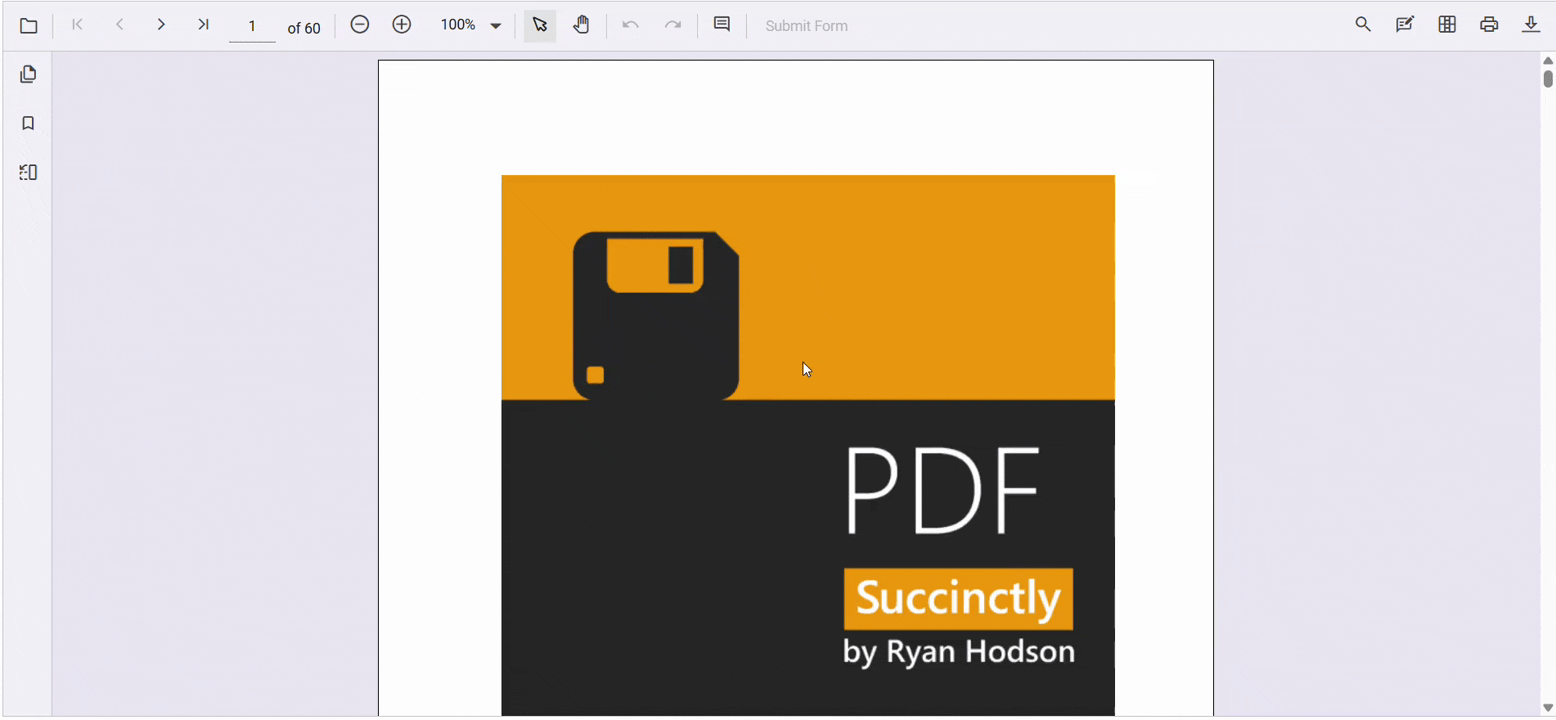
Task: Open the annotation editing toolbar
Action: coord(1405,24)
